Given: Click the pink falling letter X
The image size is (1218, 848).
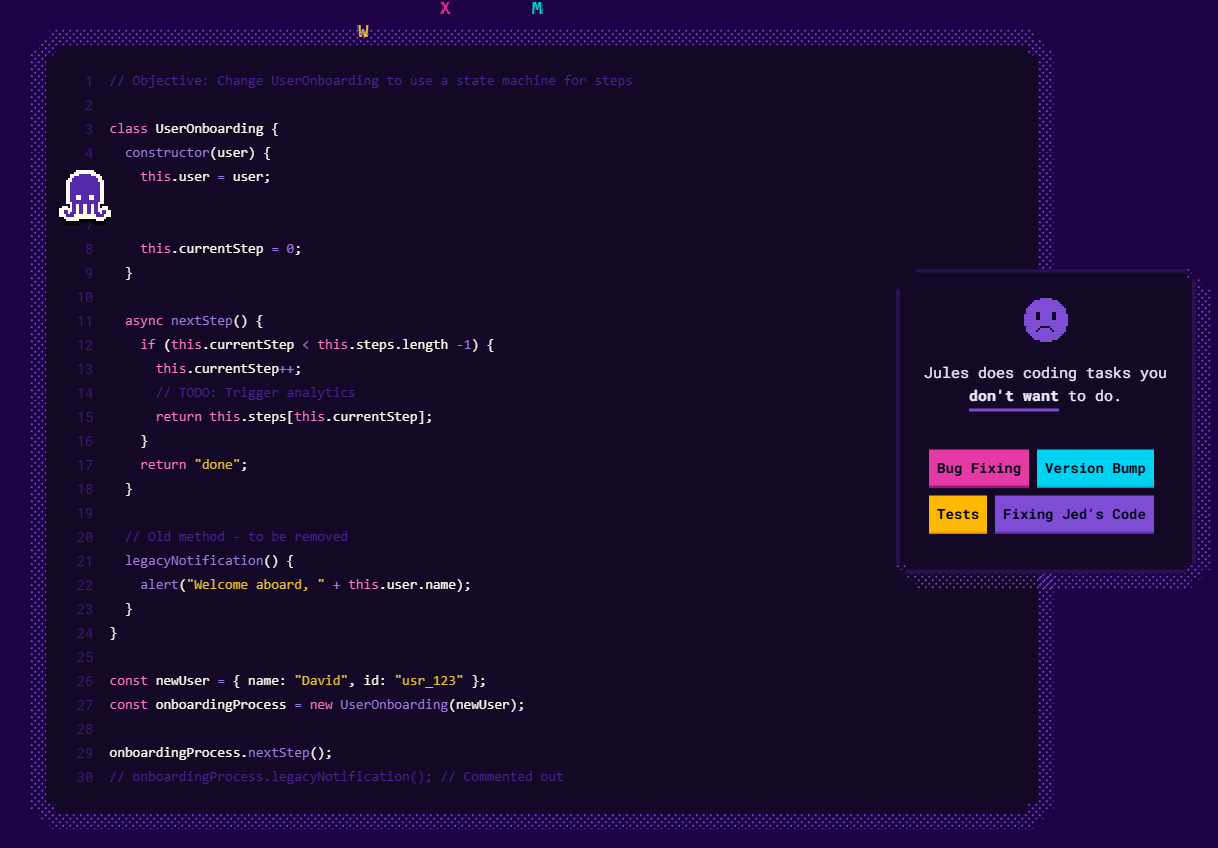Looking at the screenshot, I should [445, 9].
